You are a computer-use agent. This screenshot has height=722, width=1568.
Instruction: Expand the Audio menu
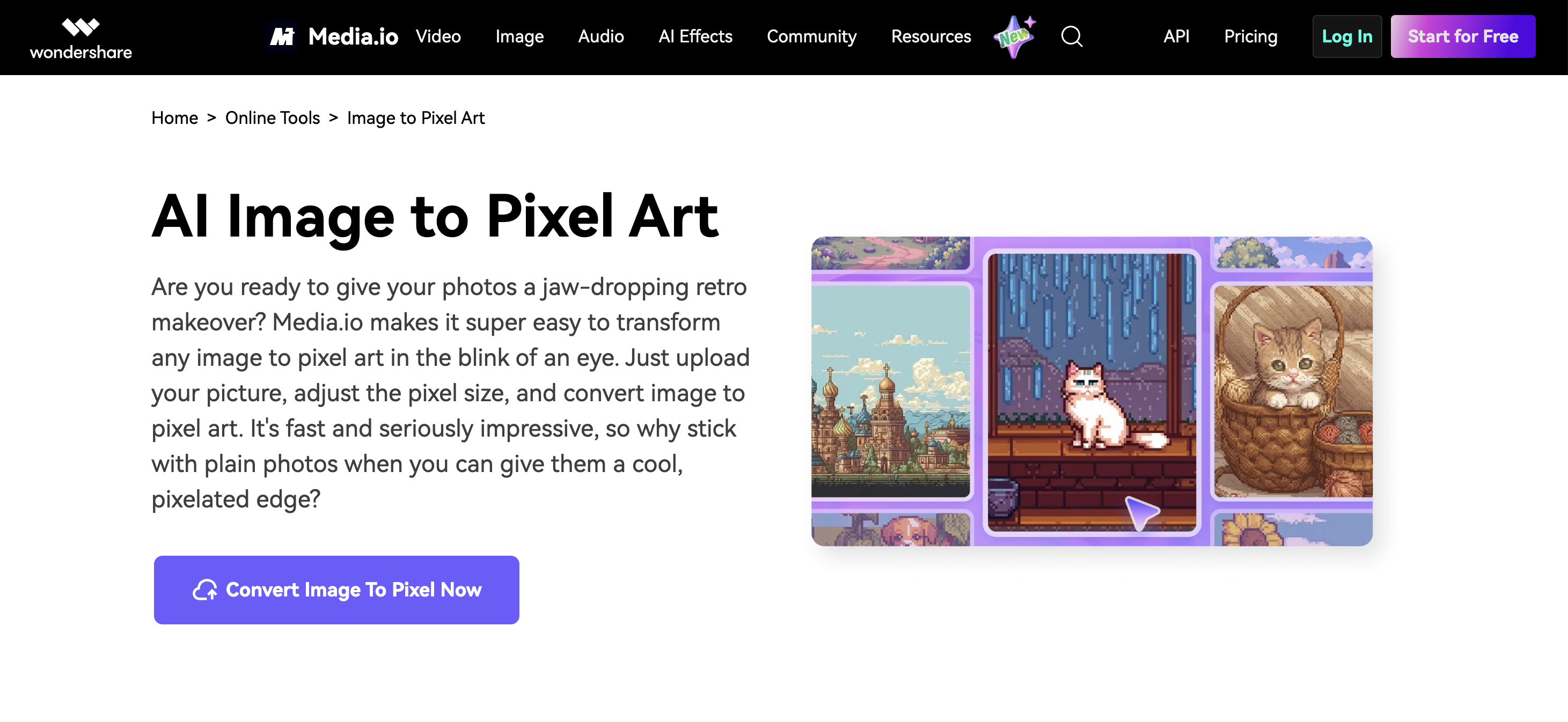click(601, 36)
